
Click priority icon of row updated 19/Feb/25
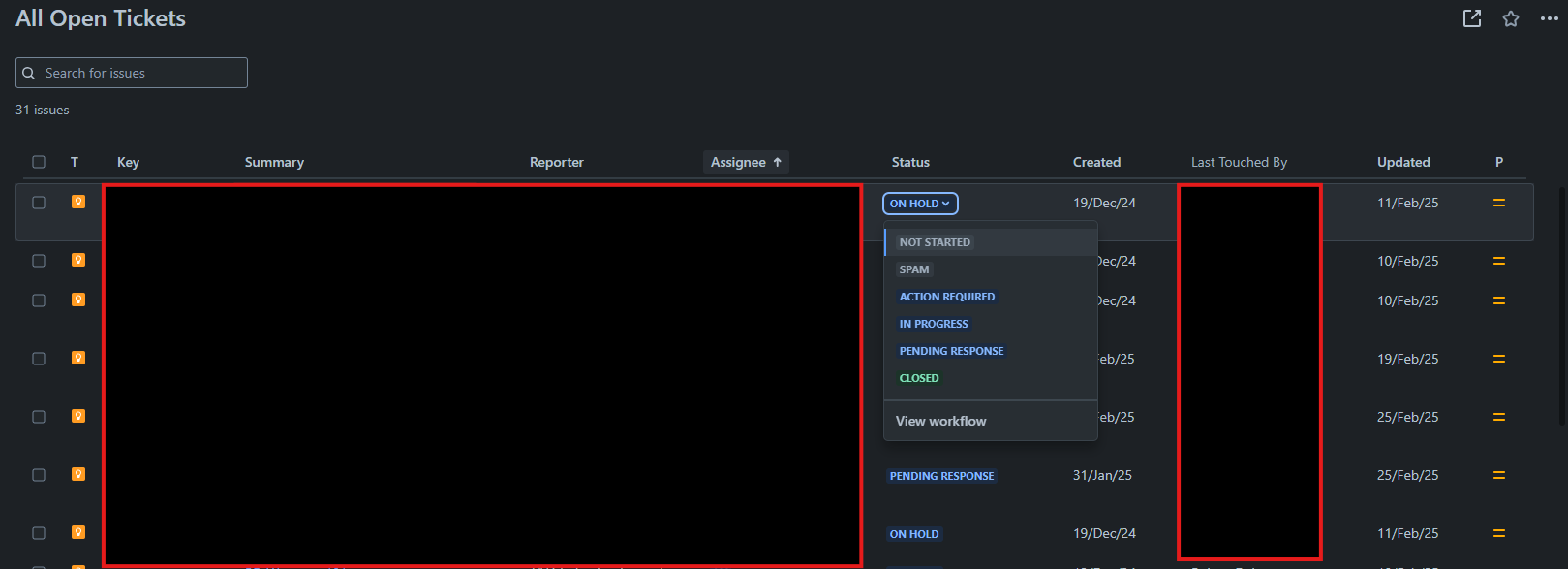pos(1499,359)
